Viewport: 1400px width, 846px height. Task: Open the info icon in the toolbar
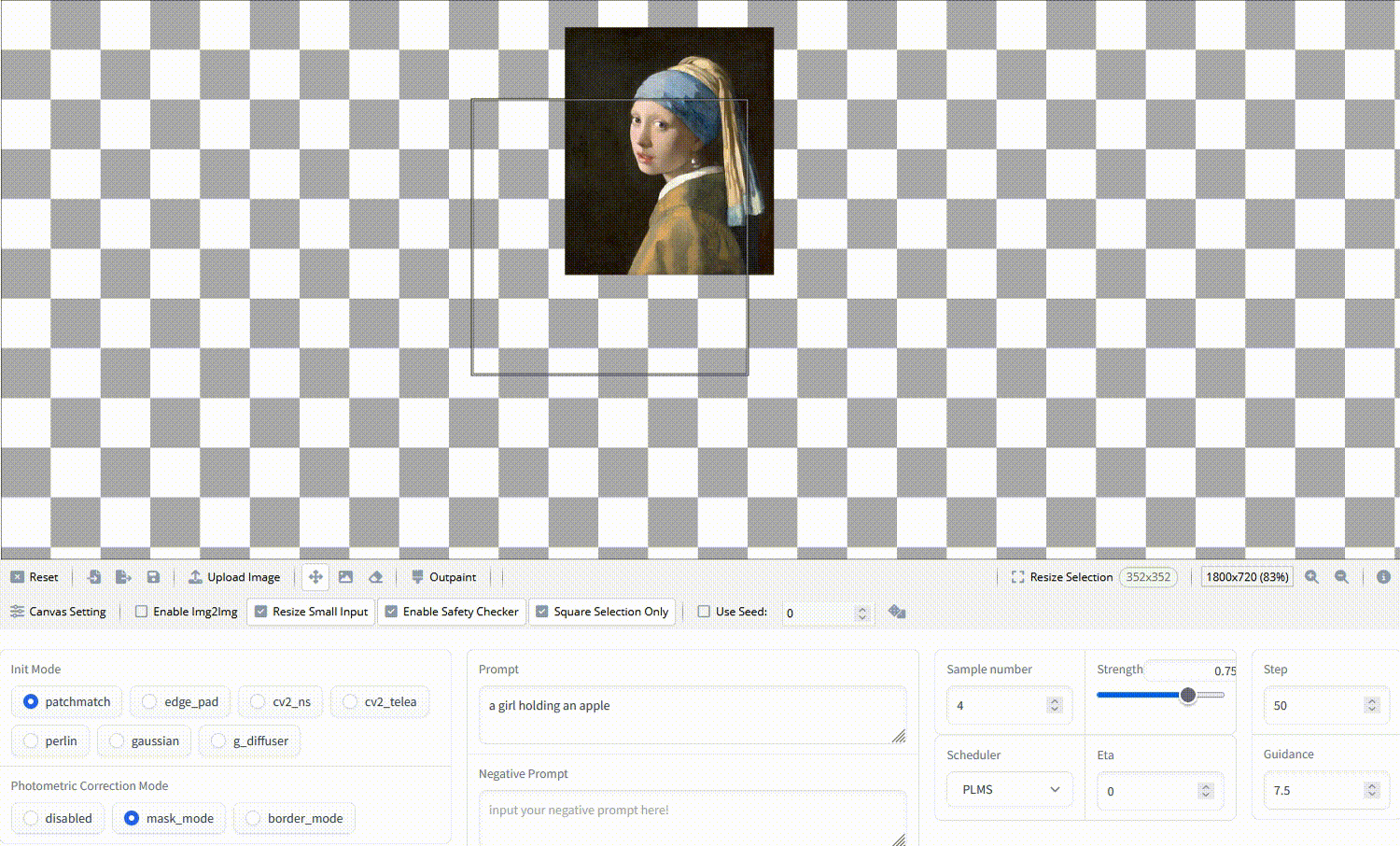coord(1383,577)
